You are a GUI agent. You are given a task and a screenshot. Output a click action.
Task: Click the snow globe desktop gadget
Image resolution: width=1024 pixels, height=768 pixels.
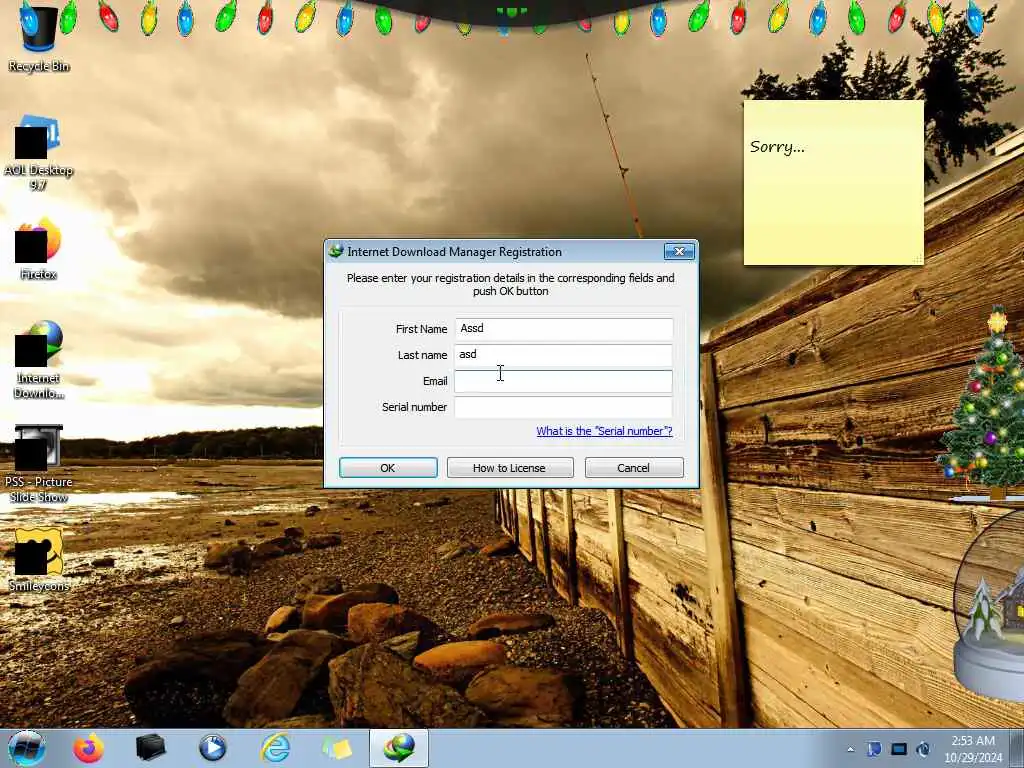989,604
